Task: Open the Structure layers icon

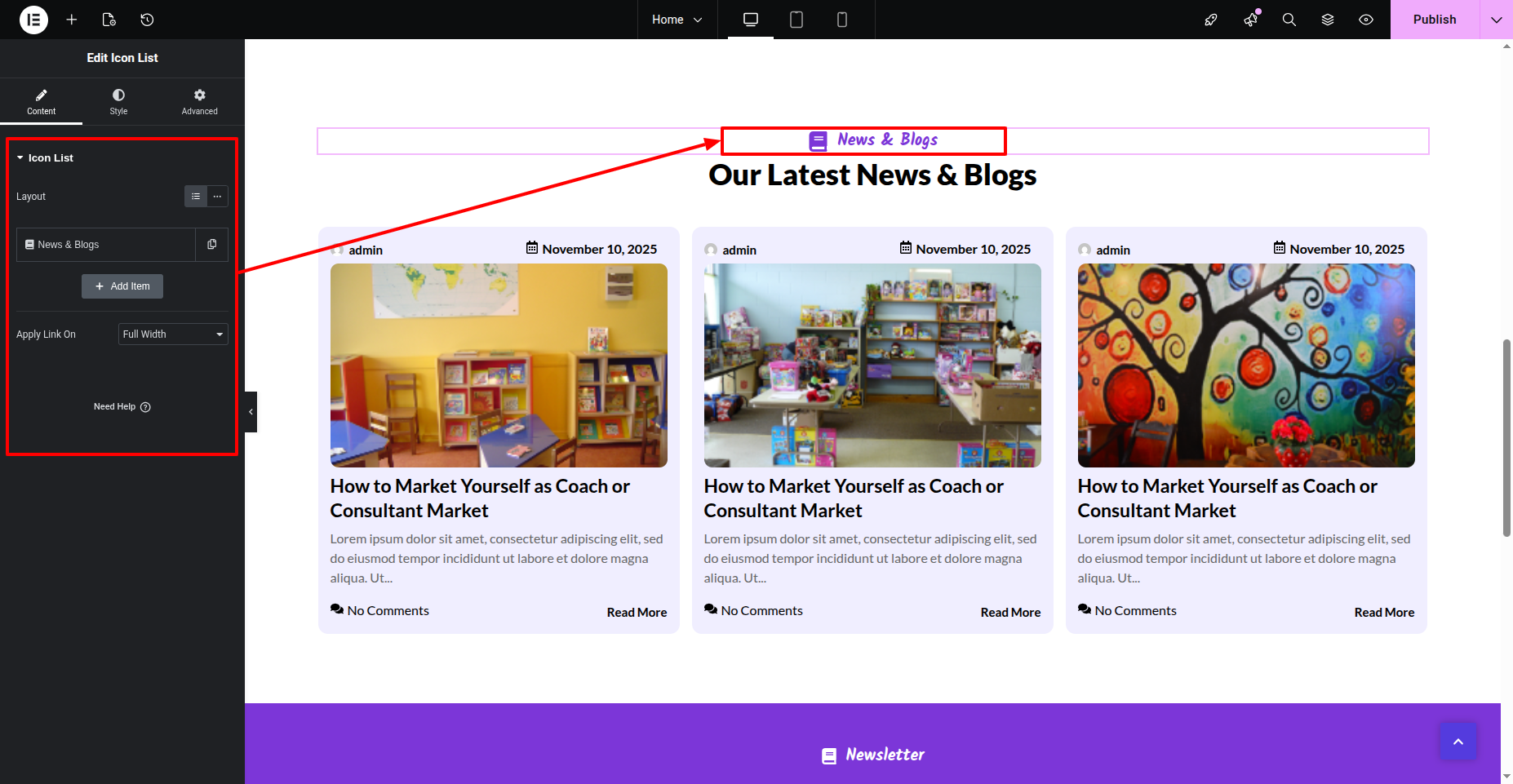Action: click(x=1328, y=20)
